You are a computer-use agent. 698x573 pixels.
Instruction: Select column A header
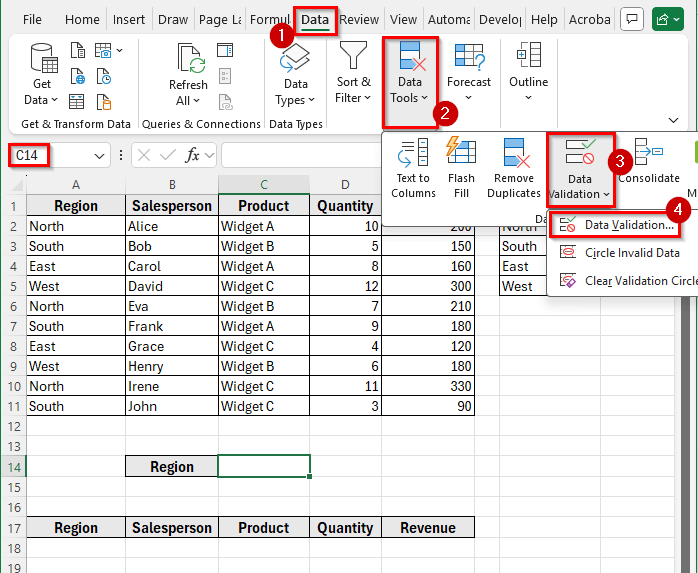pos(76,185)
